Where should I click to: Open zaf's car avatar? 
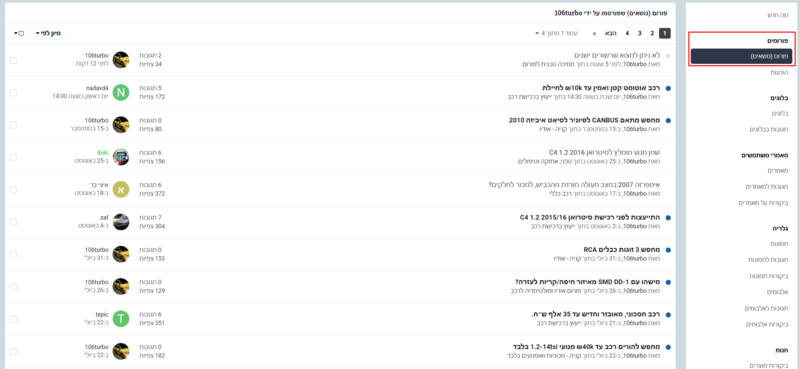[121, 222]
